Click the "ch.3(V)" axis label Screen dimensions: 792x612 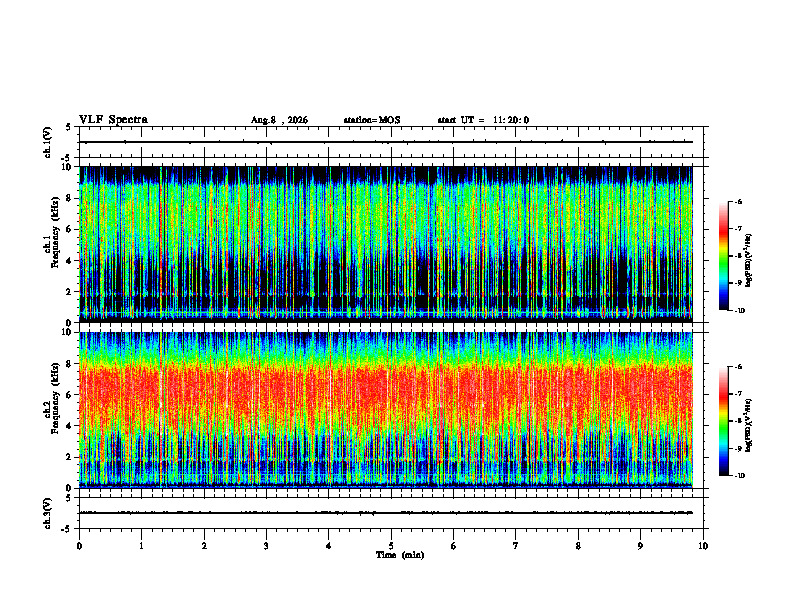48,513
